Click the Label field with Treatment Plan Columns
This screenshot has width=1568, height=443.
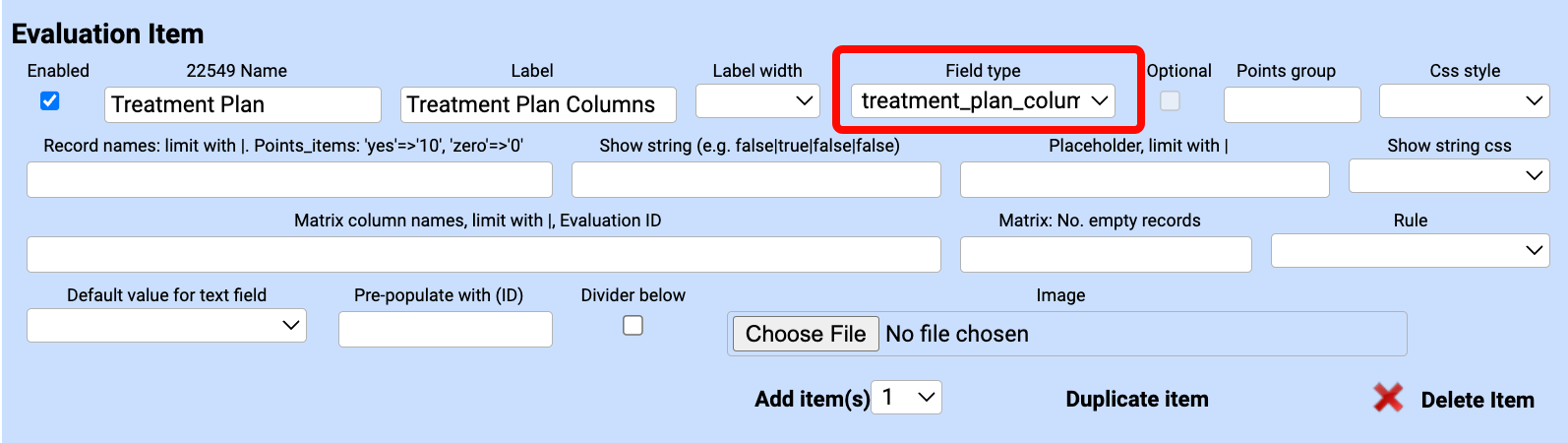click(x=538, y=104)
